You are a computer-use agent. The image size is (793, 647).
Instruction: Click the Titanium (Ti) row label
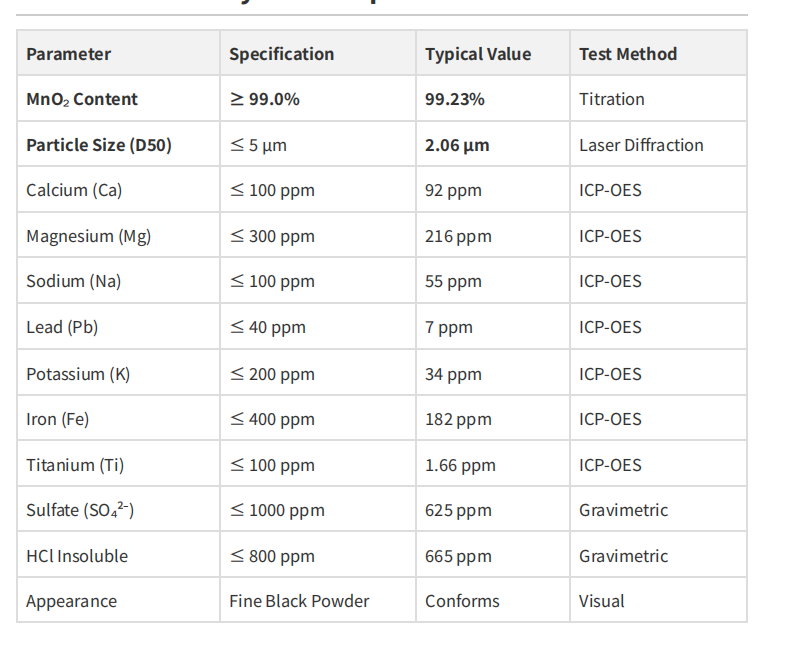point(75,465)
